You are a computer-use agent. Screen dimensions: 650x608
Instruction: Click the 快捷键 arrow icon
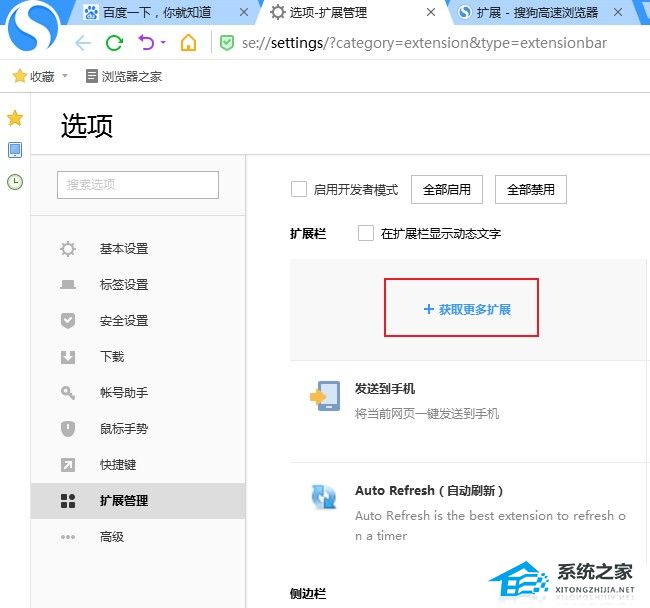68,465
